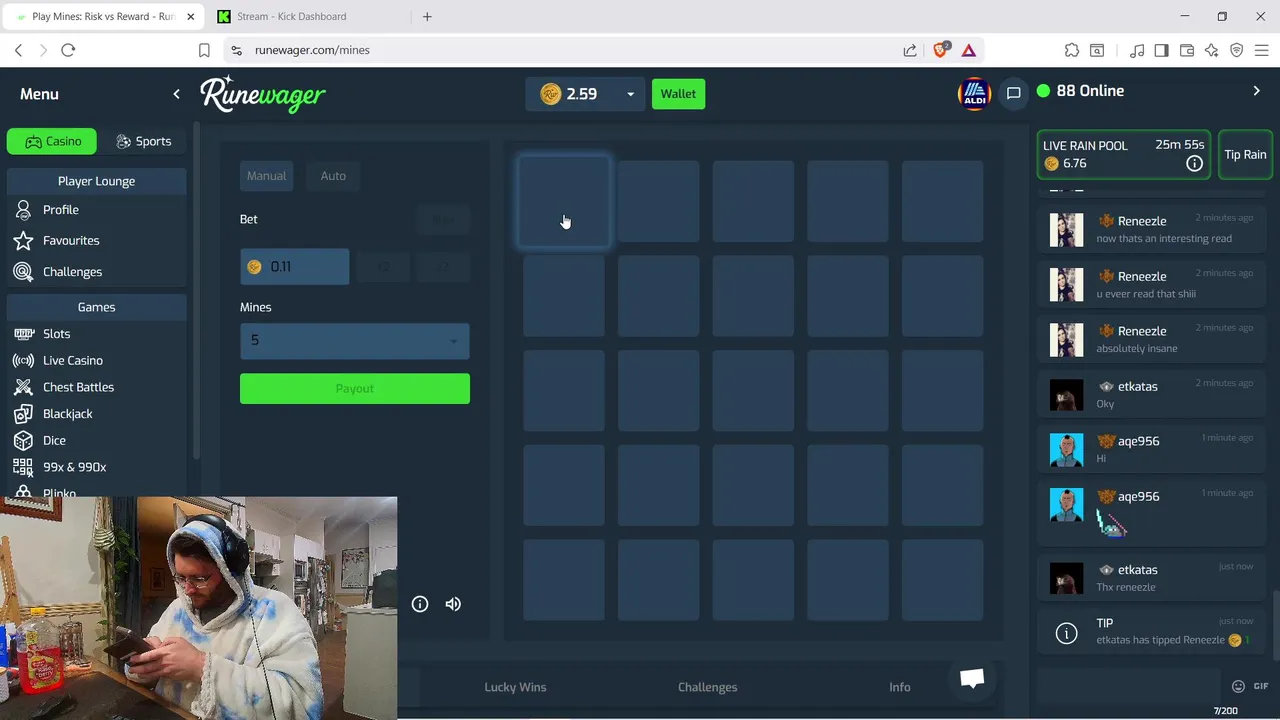The height and width of the screenshot is (720, 1280).
Task: Expand the Mines count dropdown
Action: click(x=355, y=341)
